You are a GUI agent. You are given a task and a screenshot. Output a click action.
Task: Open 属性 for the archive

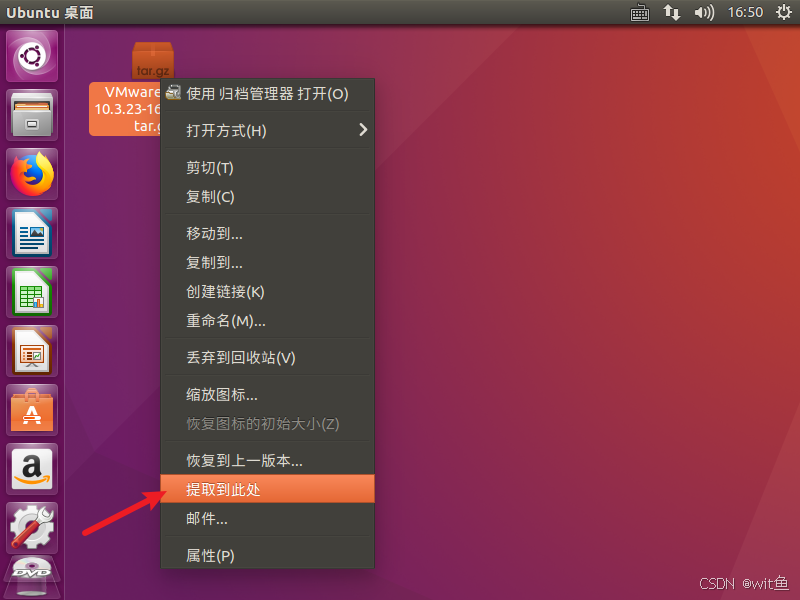[x=267, y=556]
